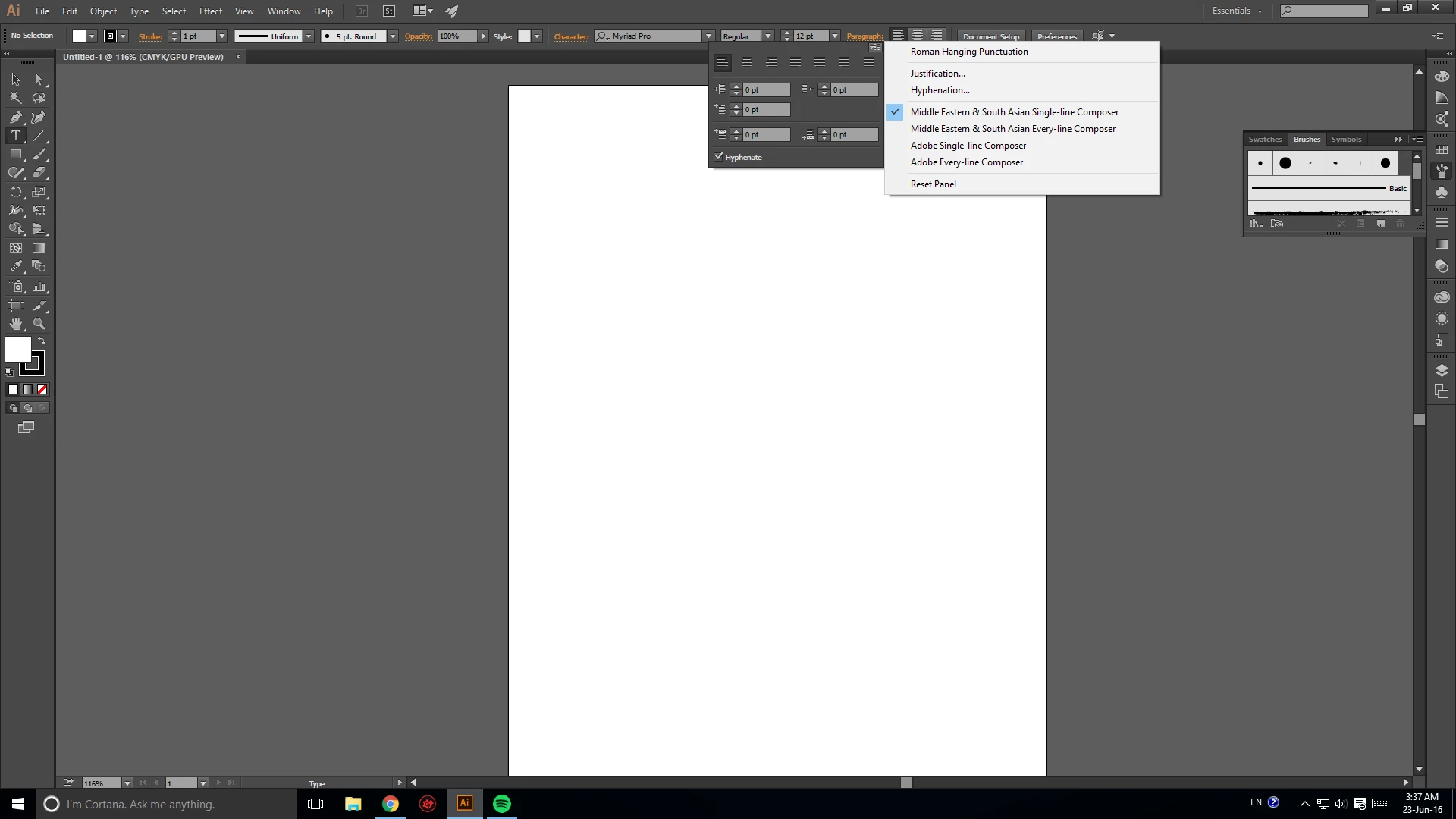Select the Direct Selection tool
Viewport: 1456px width, 819px height.
tap(39, 79)
